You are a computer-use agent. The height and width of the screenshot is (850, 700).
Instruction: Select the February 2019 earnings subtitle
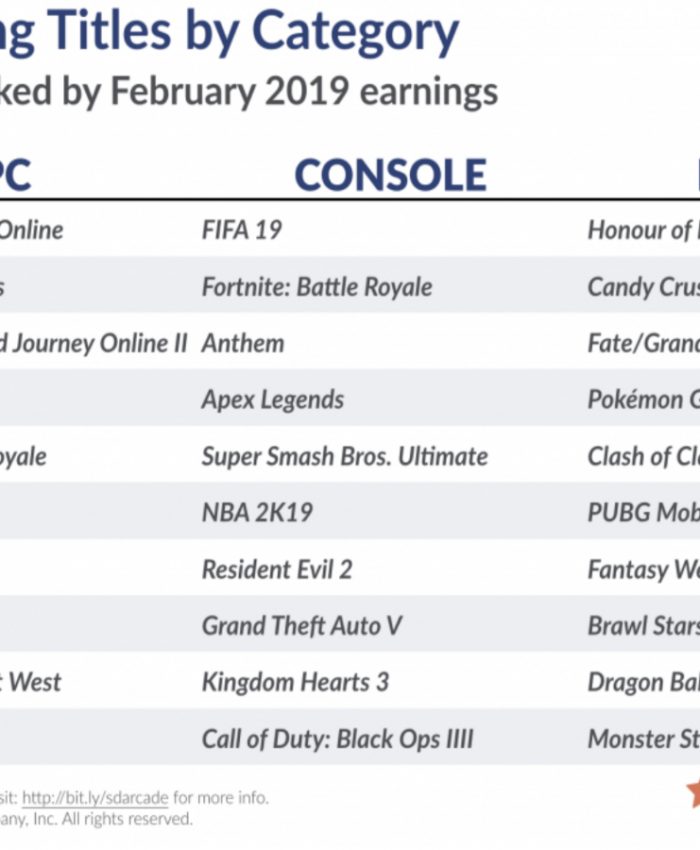tap(250, 91)
